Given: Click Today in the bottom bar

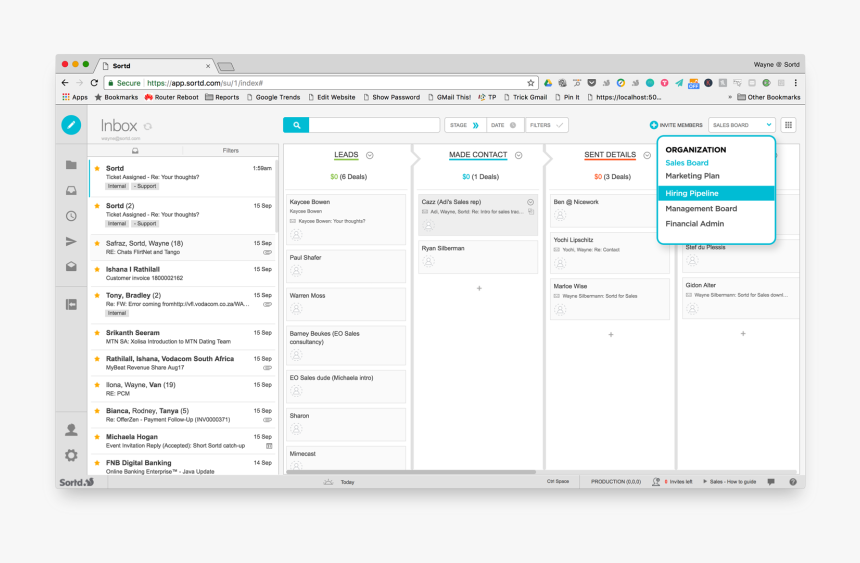Looking at the screenshot, I should tap(347, 482).
